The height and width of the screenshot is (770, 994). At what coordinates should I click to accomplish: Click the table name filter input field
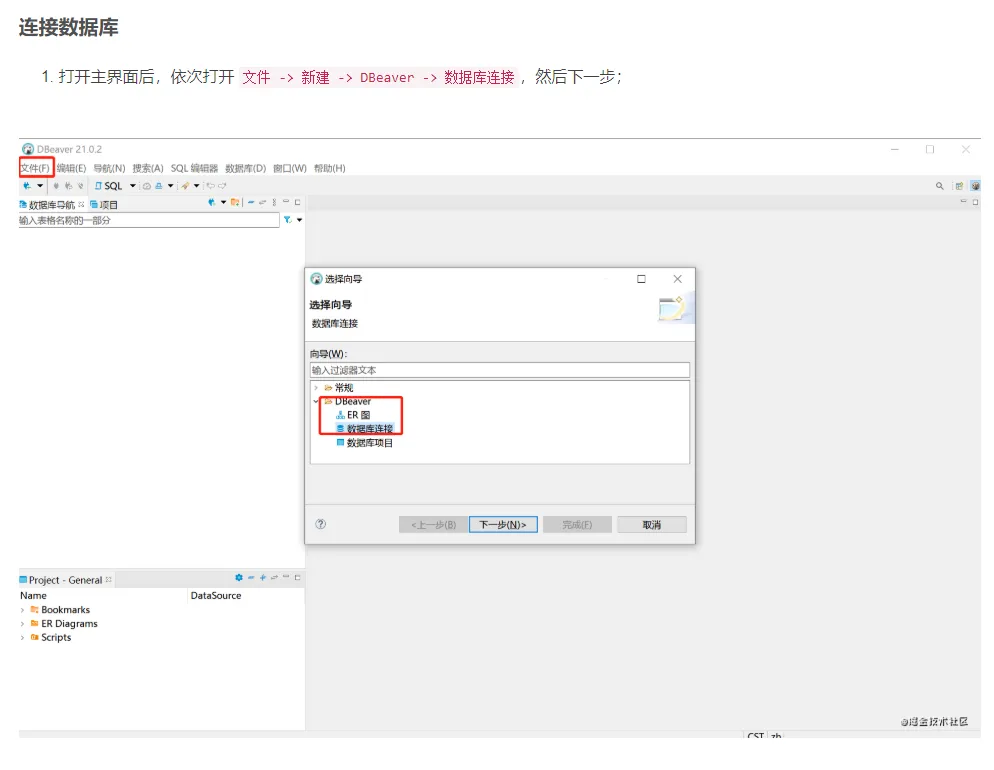point(149,221)
